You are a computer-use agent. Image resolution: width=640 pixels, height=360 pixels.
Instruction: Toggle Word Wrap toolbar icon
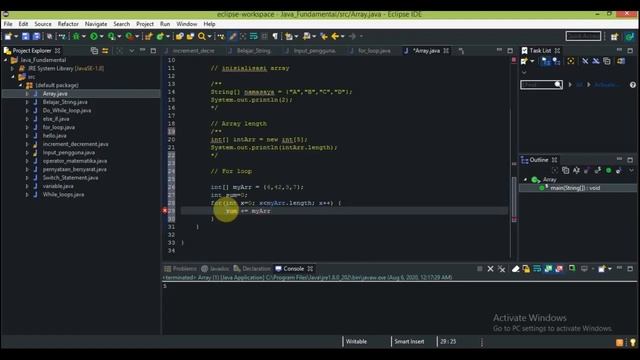click(253, 36)
